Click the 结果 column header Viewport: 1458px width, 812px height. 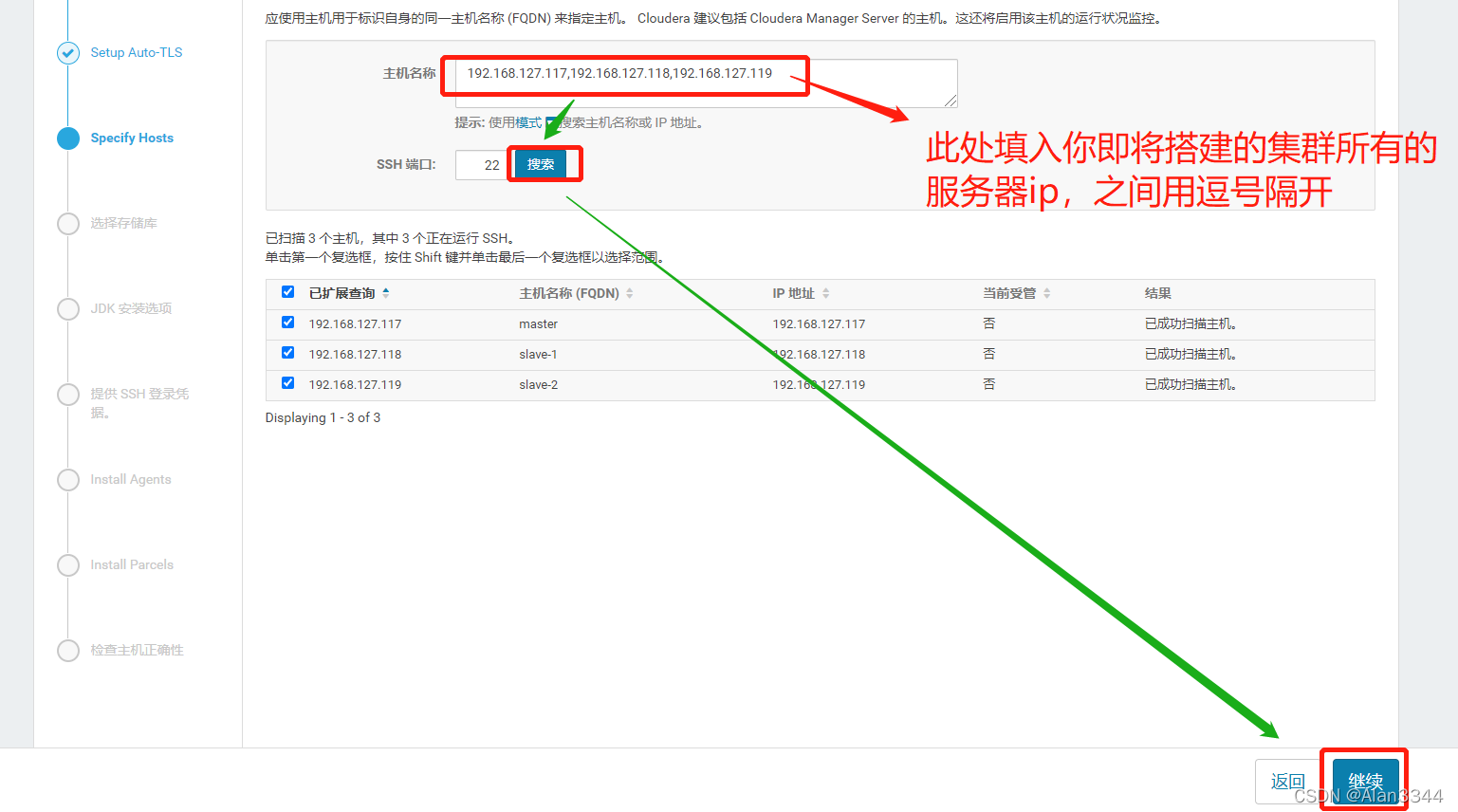[1157, 293]
